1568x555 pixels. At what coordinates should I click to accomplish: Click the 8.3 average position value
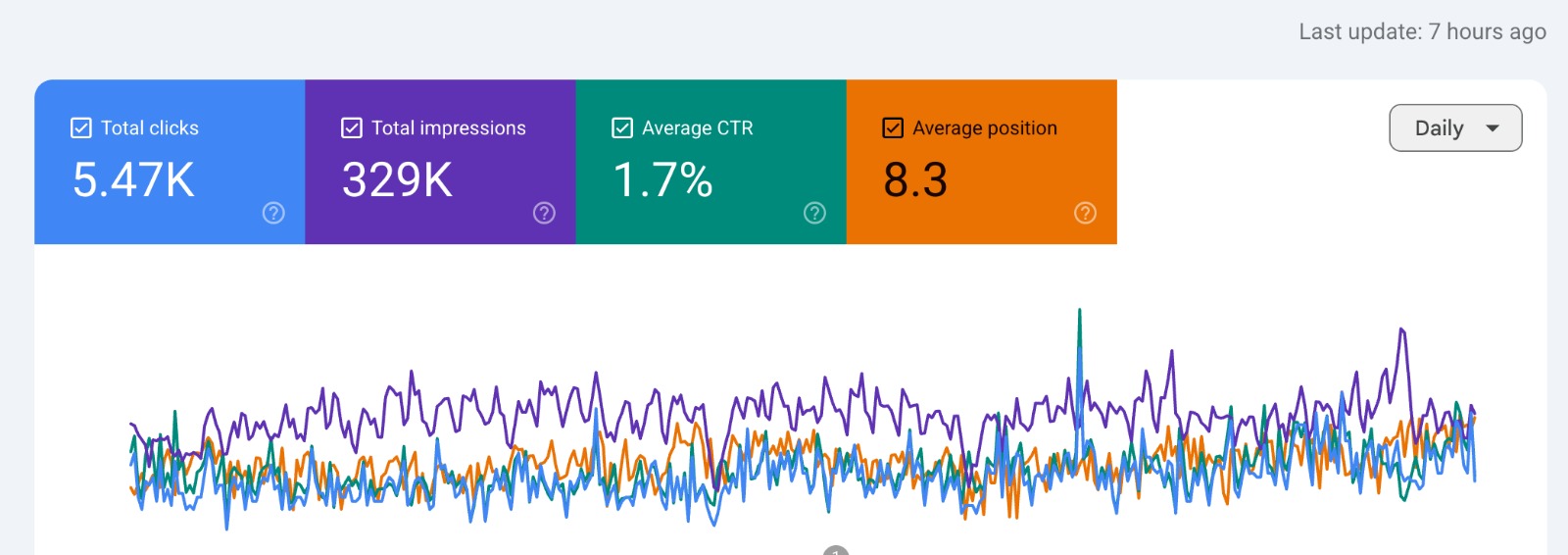click(915, 180)
